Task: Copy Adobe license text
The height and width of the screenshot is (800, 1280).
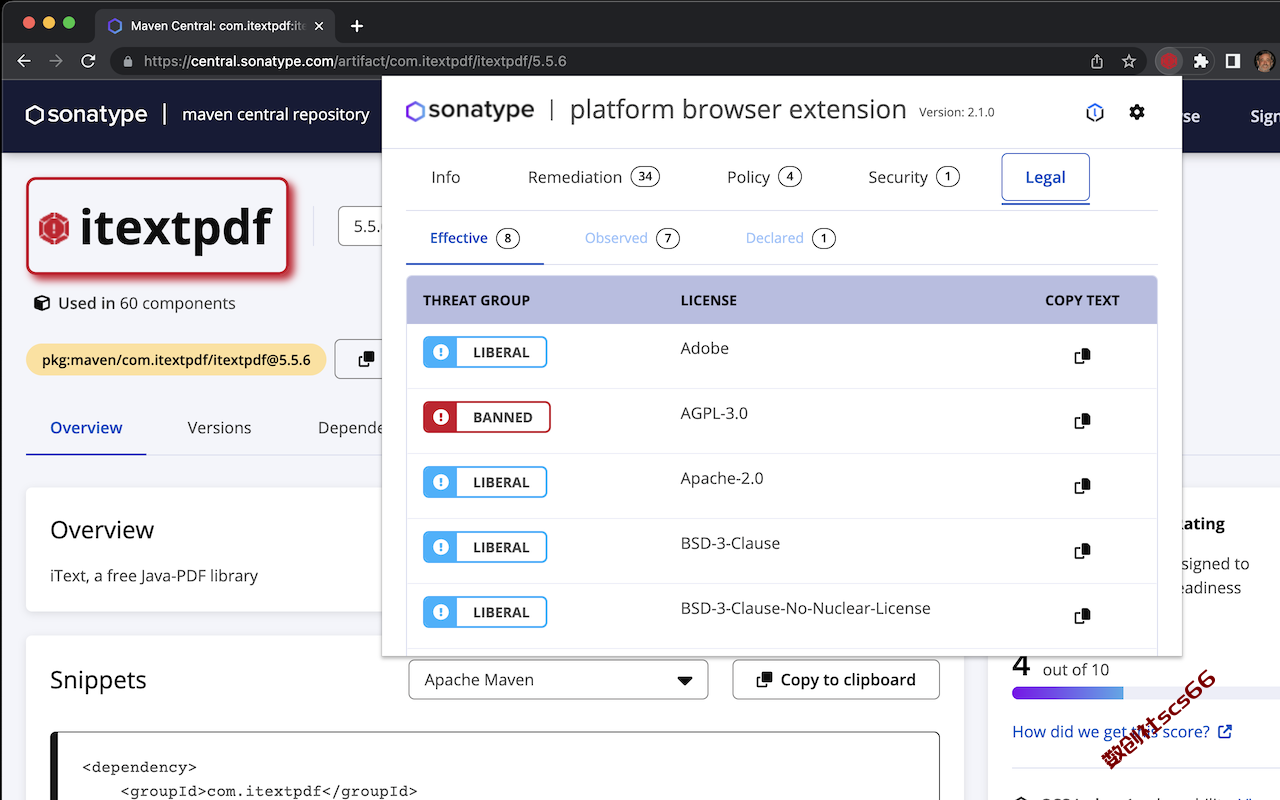Action: coord(1082,356)
